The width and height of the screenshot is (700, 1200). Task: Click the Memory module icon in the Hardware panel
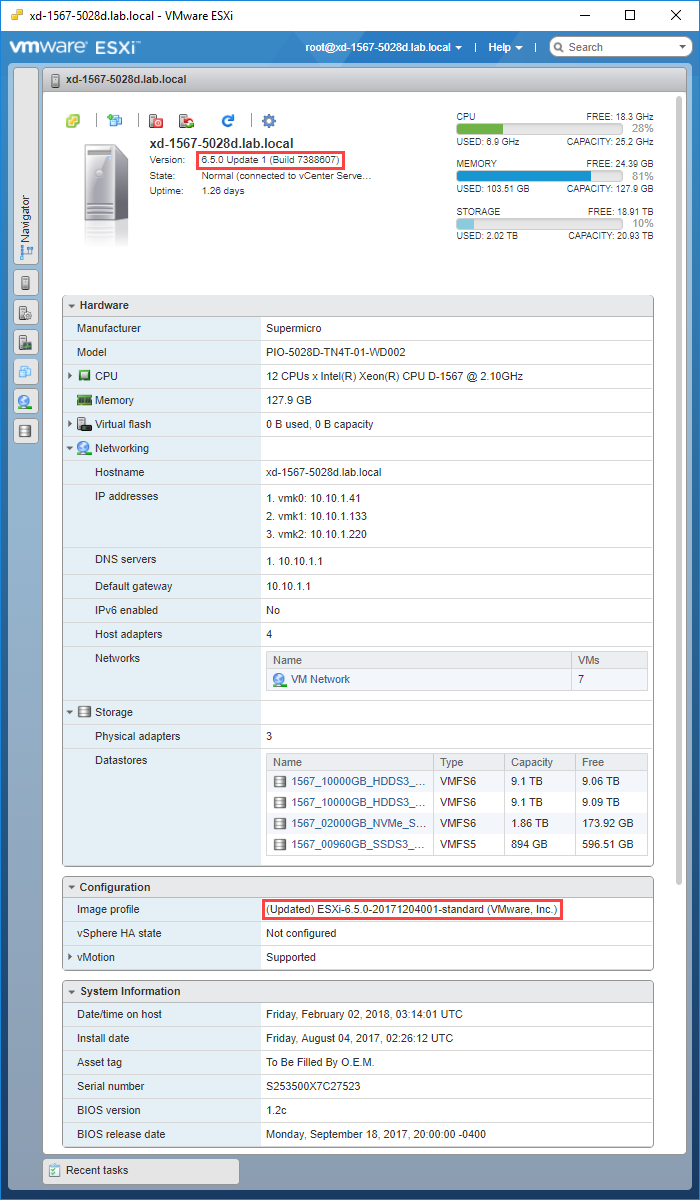(84, 400)
